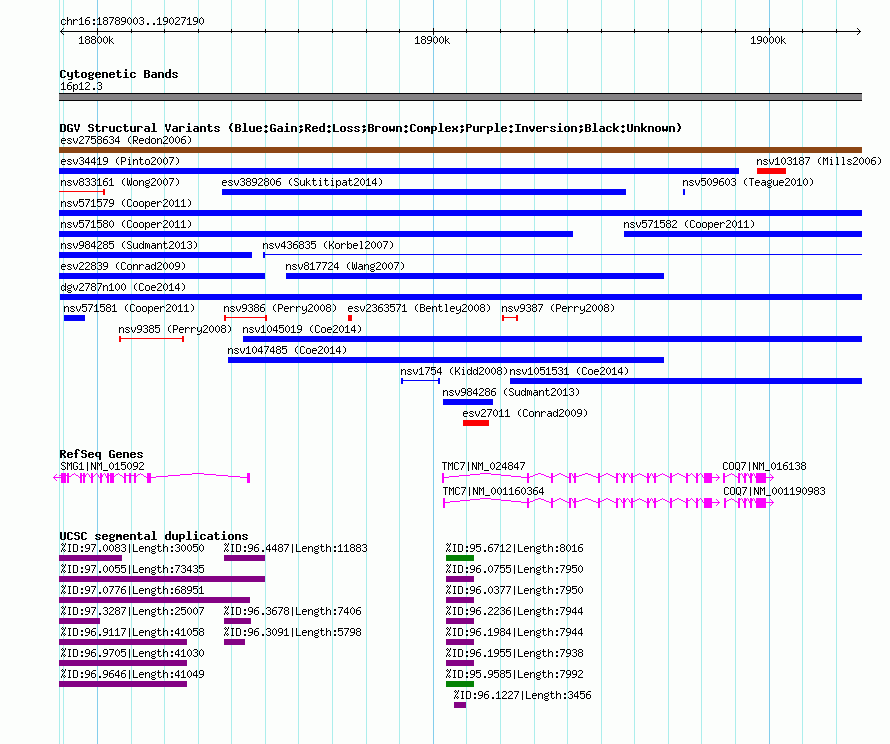This screenshot has width=890, height=744.
Task: Click duplication %ID:97.0055|Length:73435 bar
Action: point(162,579)
